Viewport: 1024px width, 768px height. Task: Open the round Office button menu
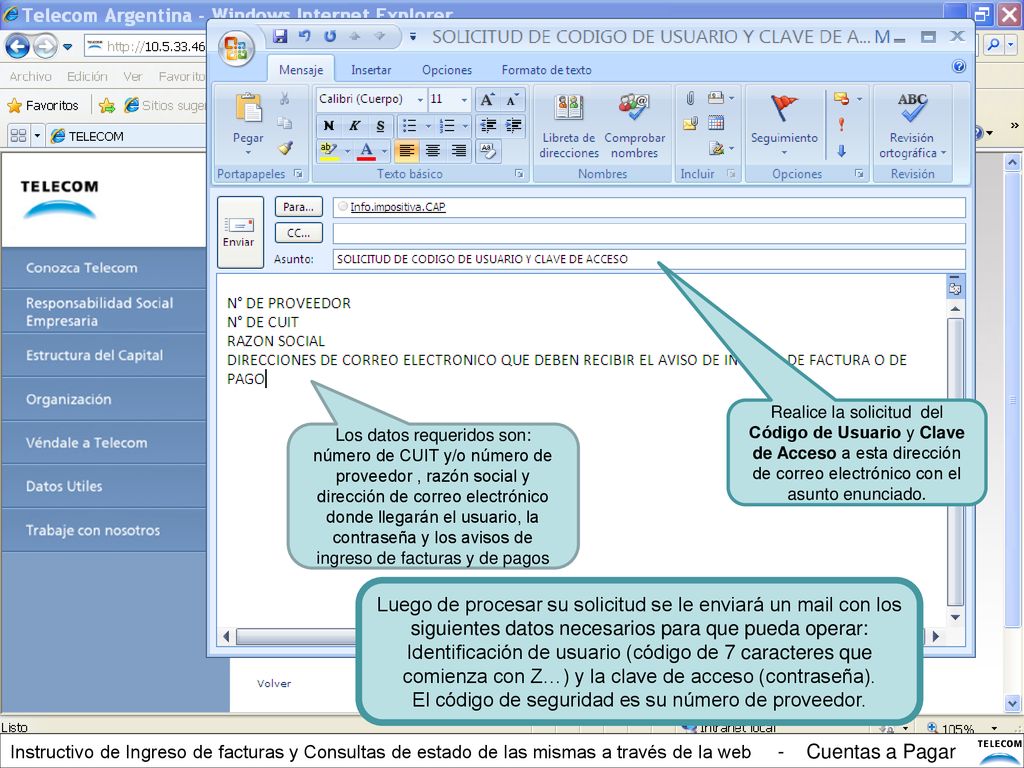236,50
